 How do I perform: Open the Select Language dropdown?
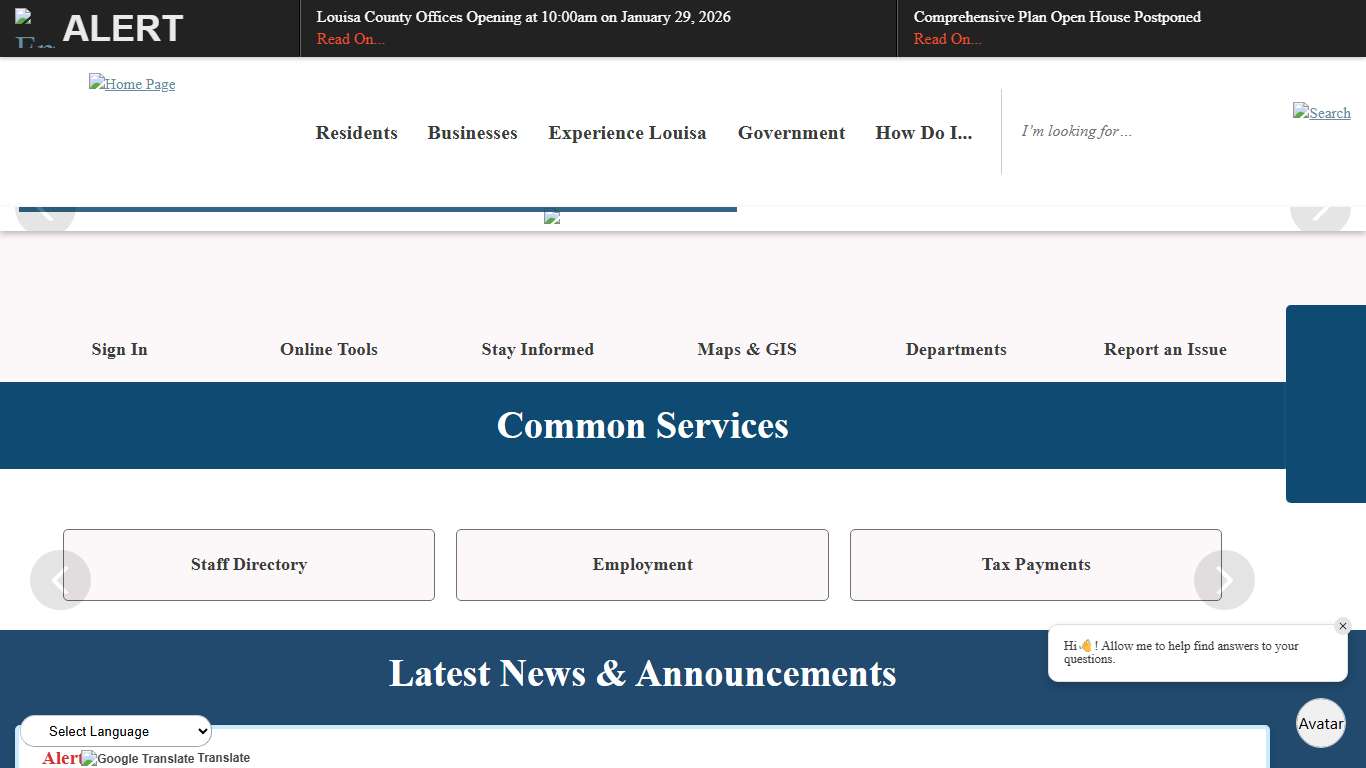pyautogui.click(x=115, y=731)
